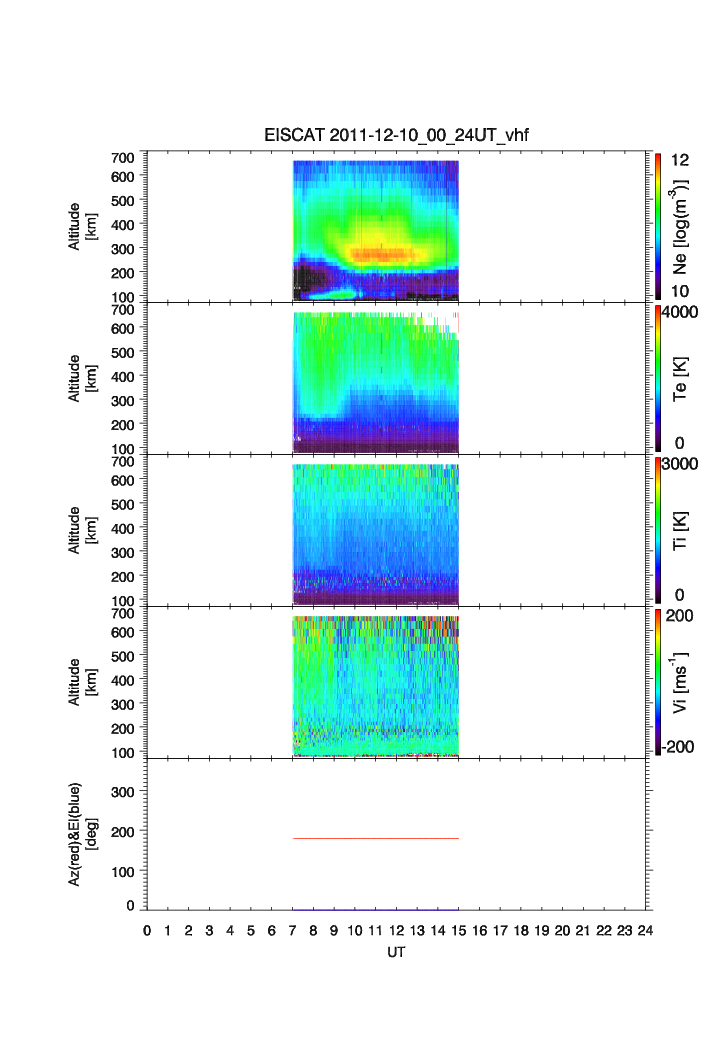
Task: Click the ion temperature panel image
Action: tap(376, 534)
